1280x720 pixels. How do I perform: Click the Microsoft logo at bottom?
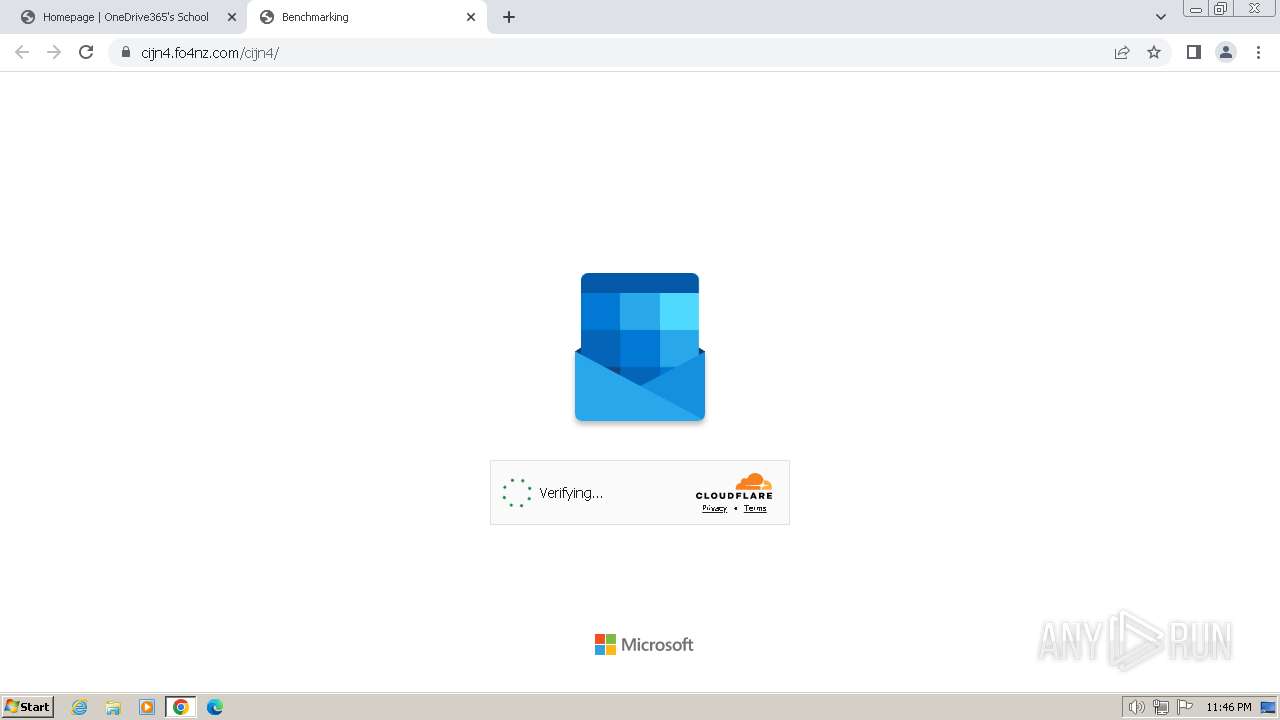pos(644,645)
